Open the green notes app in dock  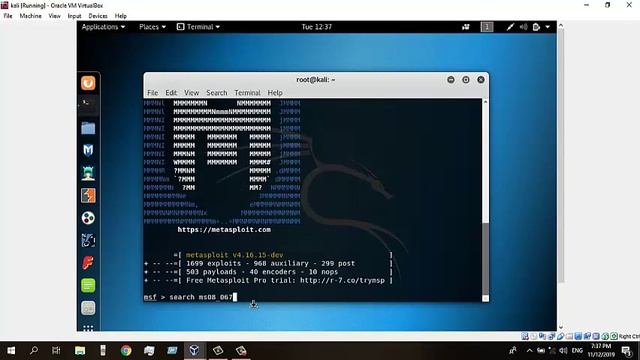pyautogui.click(x=88, y=285)
